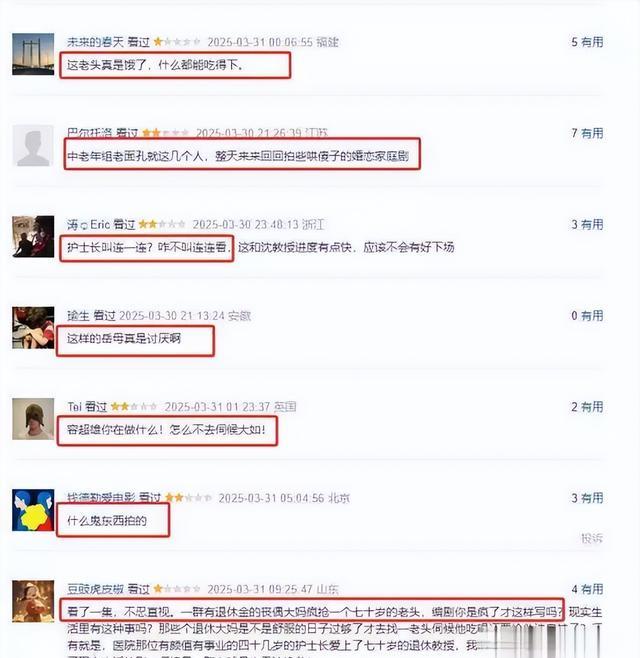Image resolution: width=640 pixels, height=658 pixels.
Task: Open username link 豆豉虎皮椒
Action: 95,589
